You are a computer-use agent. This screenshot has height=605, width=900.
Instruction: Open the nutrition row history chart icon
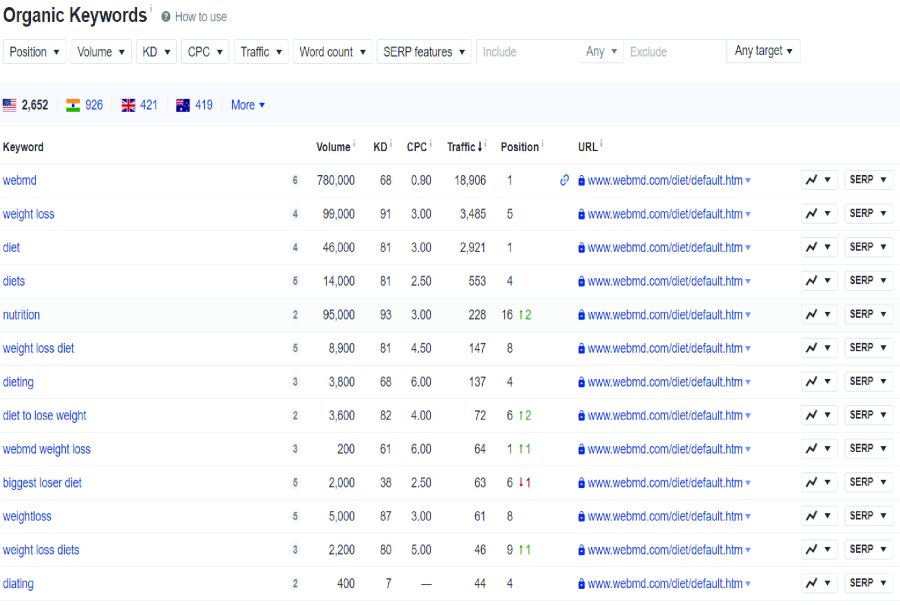coord(818,314)
